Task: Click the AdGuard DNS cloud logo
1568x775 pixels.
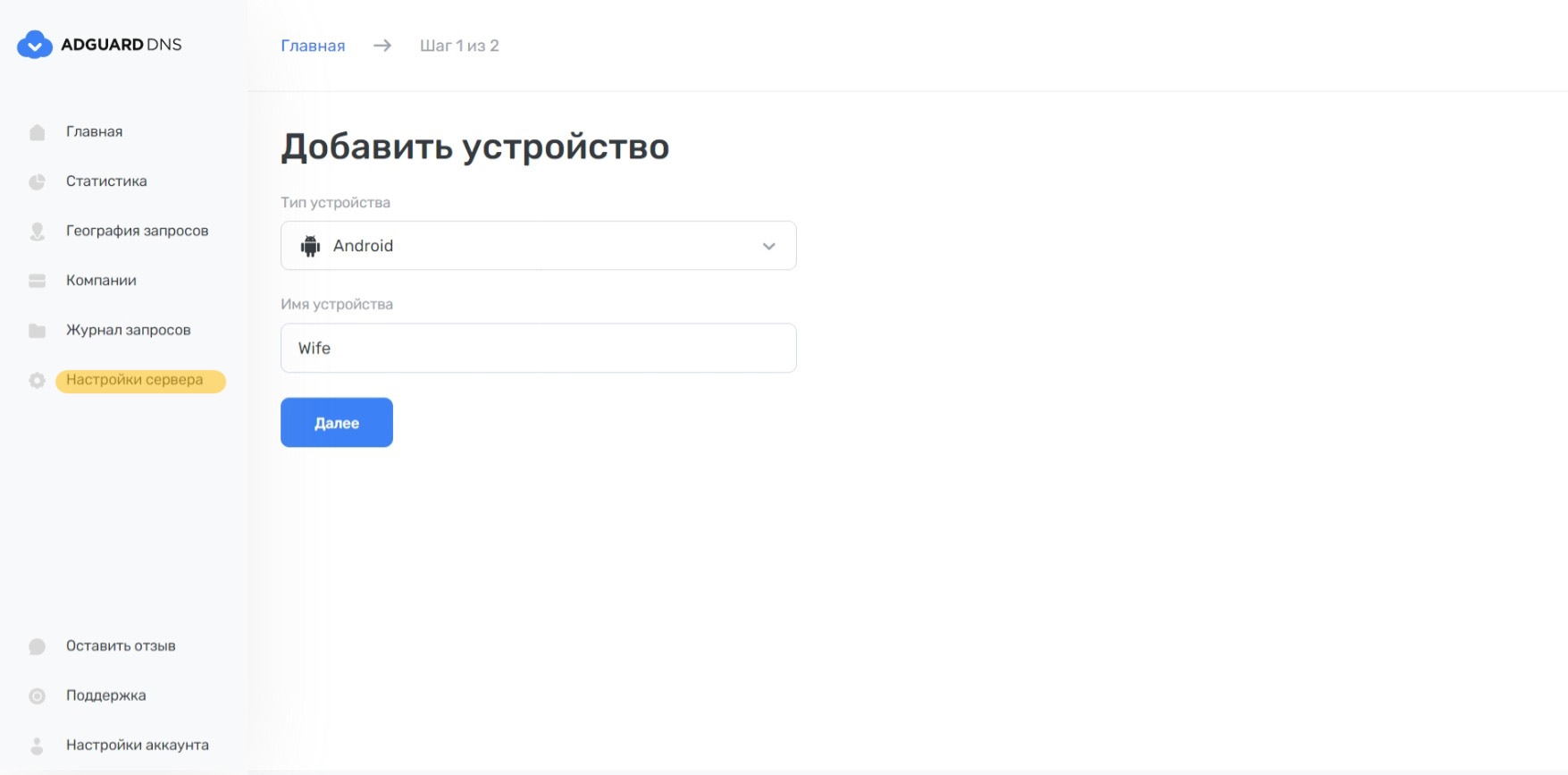Action: [x=35, y=45]
